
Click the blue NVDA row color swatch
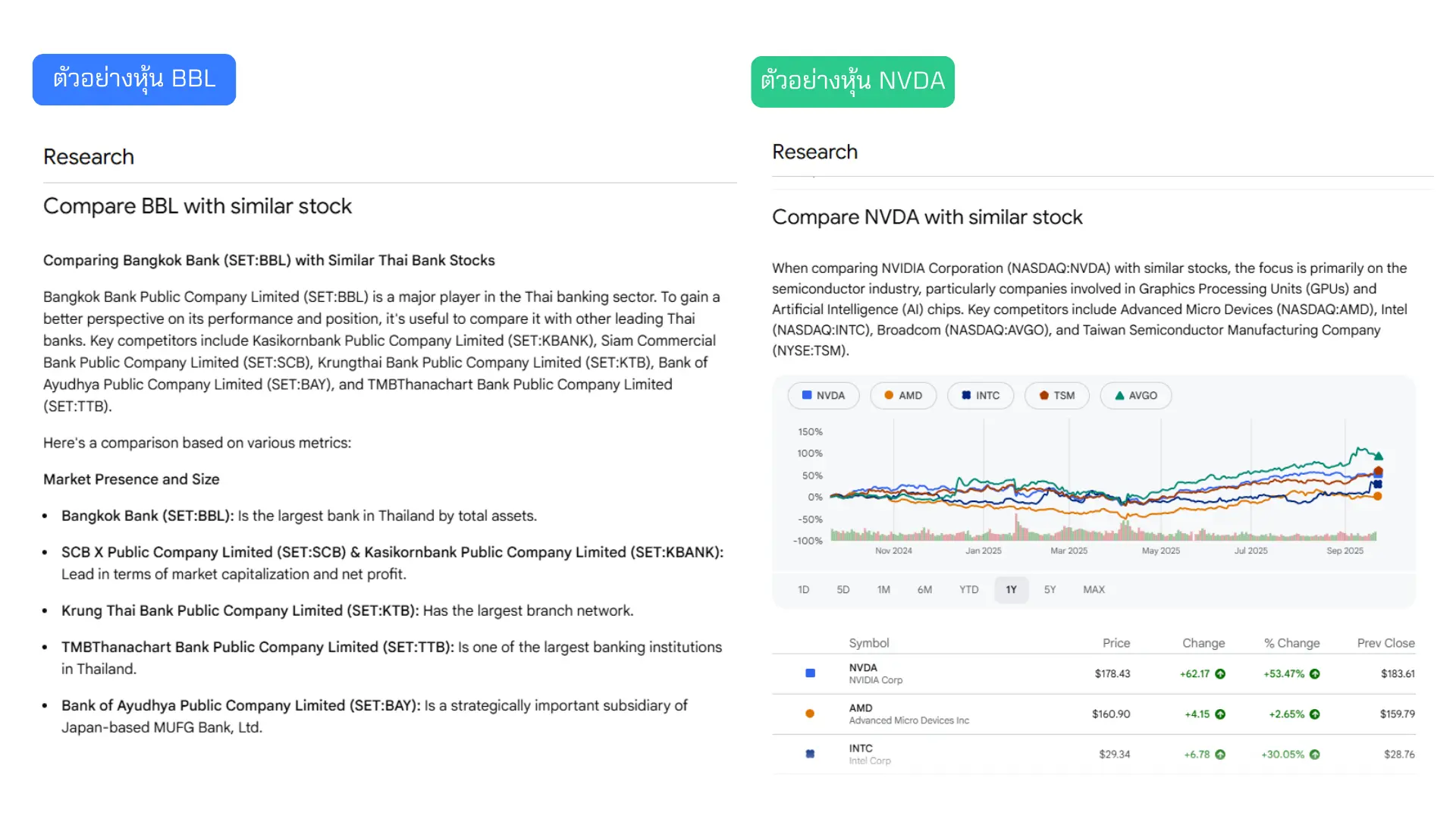(x=810, y=673)
